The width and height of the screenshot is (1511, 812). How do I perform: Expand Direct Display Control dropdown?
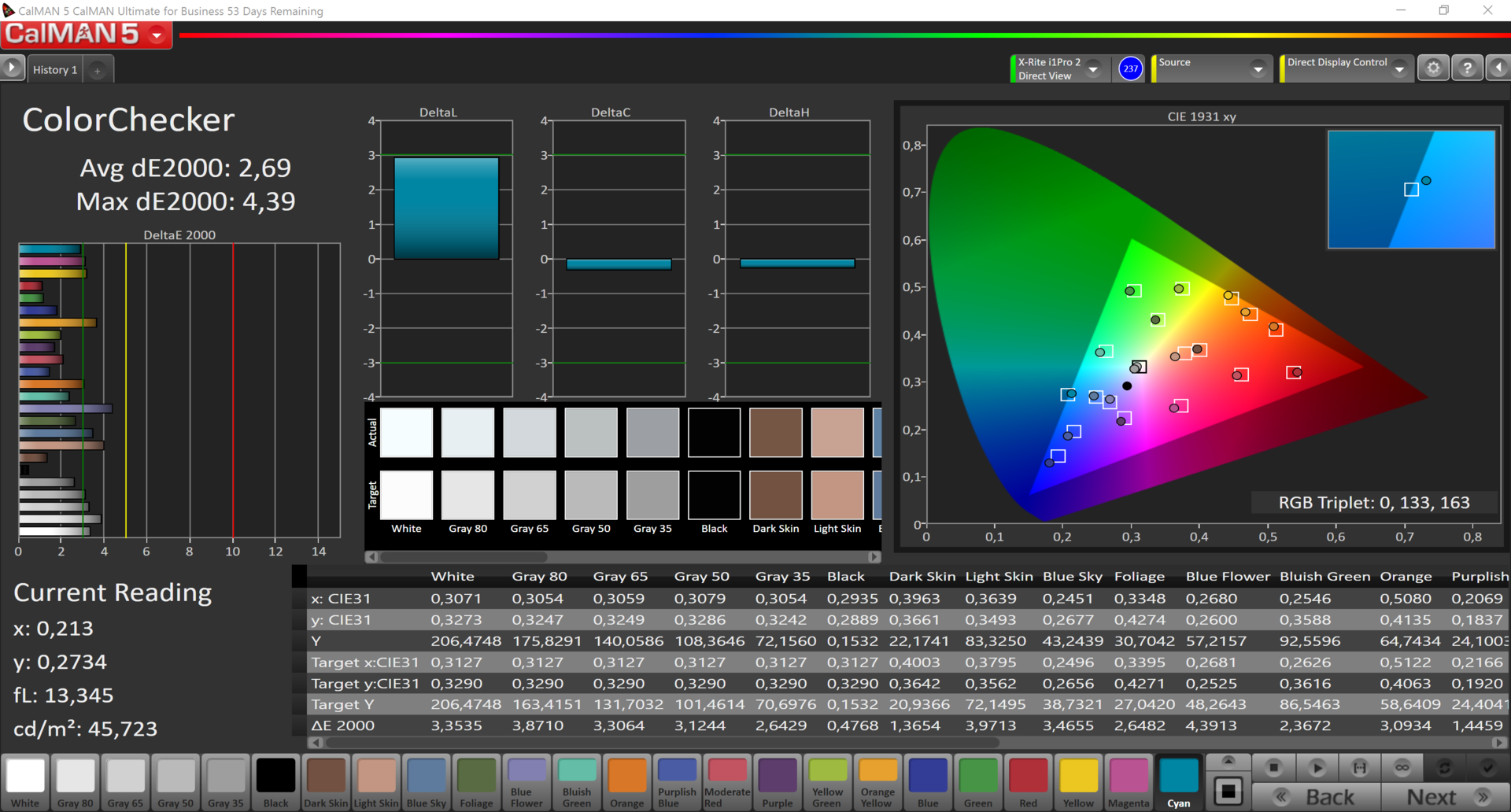click(x=1399, y=69)
